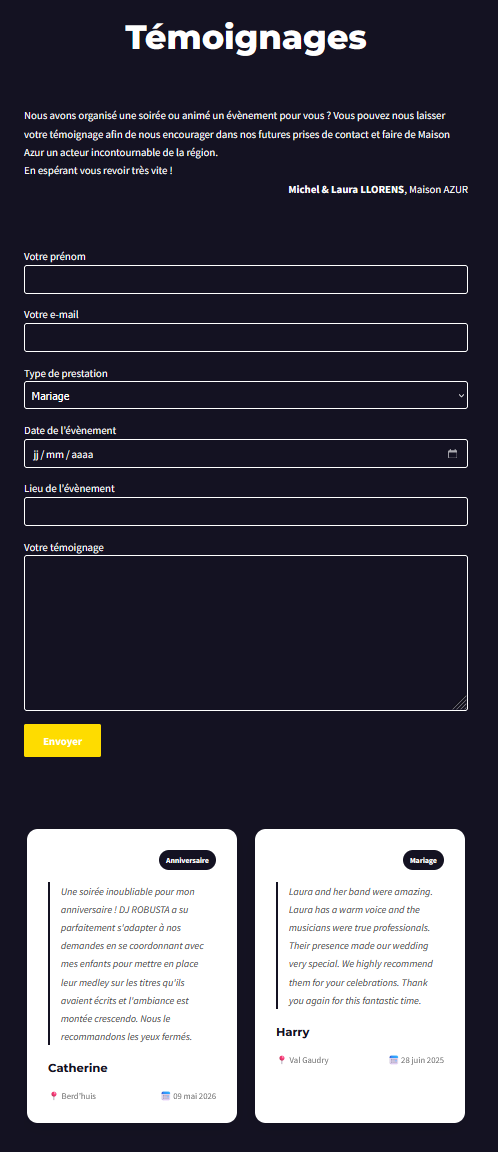The width and height of the screenshot is (498, 1152).
Task: Expand the Type de prestation dropdown arrow
Action: (461, 396)
